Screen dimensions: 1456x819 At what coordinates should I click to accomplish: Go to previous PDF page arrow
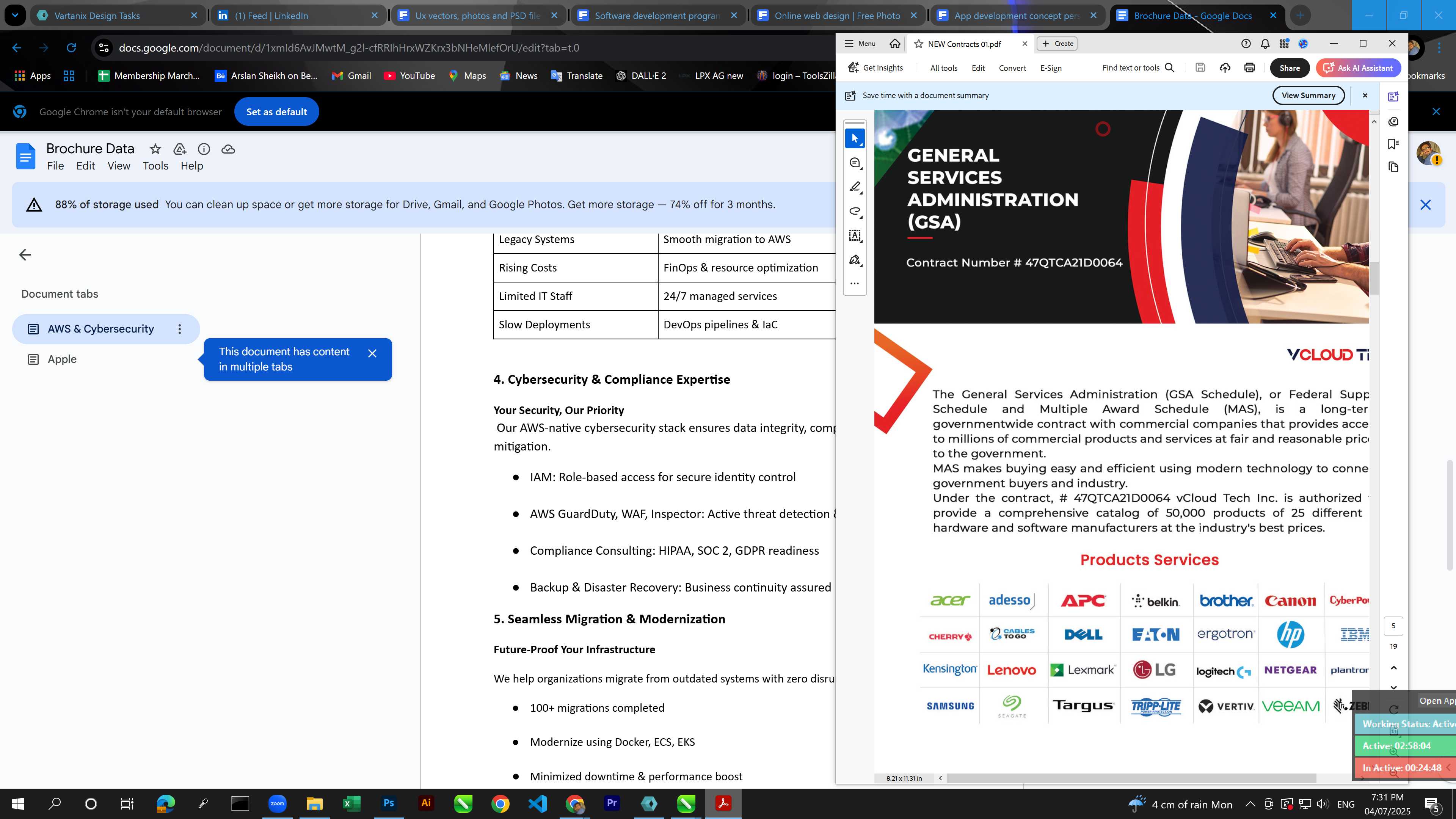(1393, 668)
